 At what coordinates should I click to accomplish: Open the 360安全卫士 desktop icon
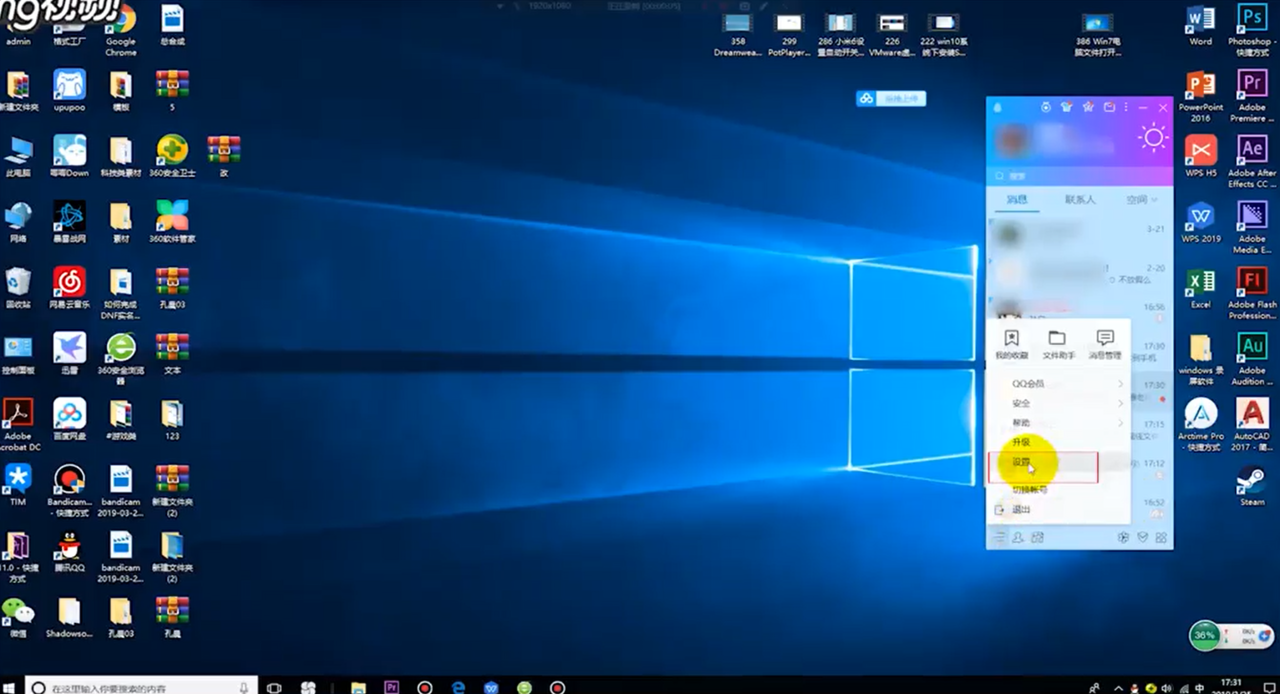tap(172, 156)
